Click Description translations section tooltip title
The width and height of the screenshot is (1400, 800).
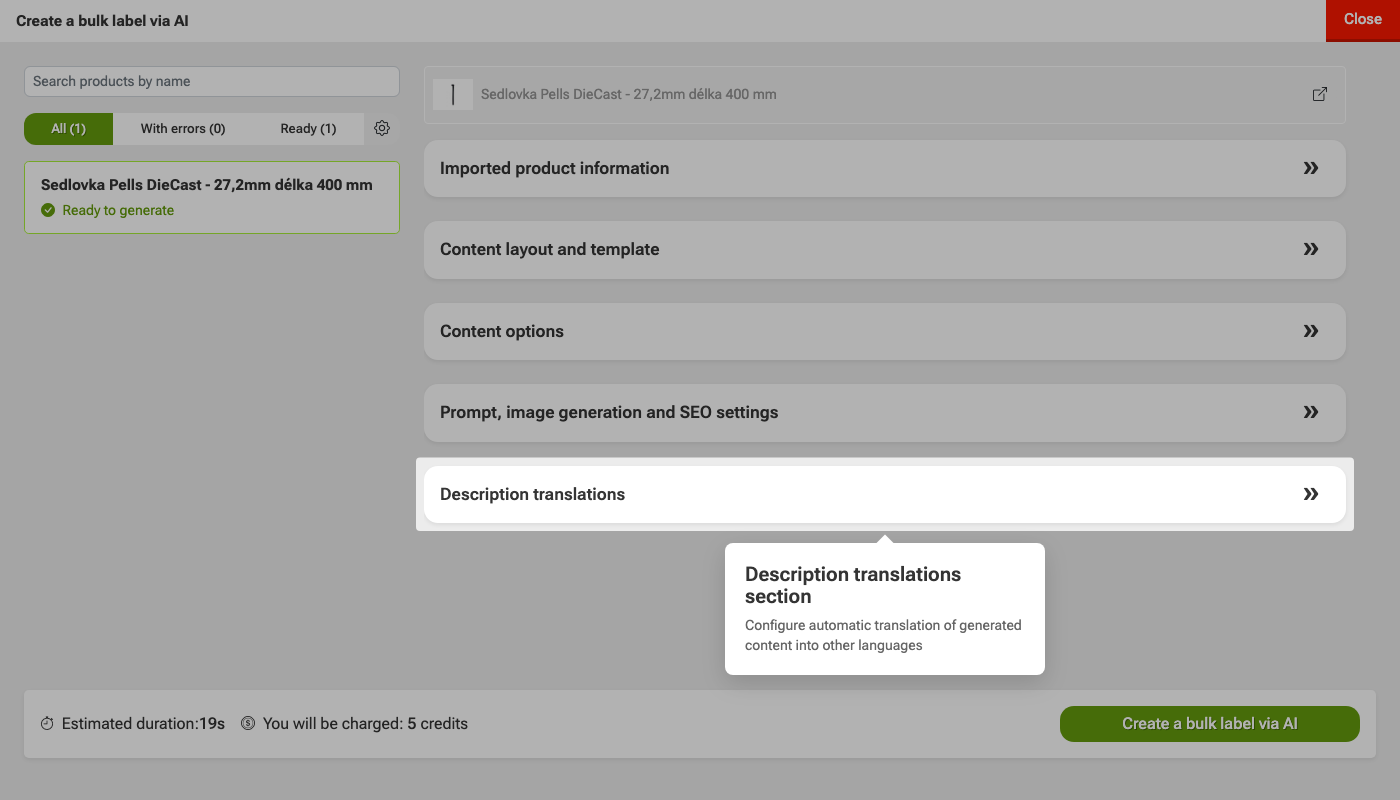coord(853,585)
